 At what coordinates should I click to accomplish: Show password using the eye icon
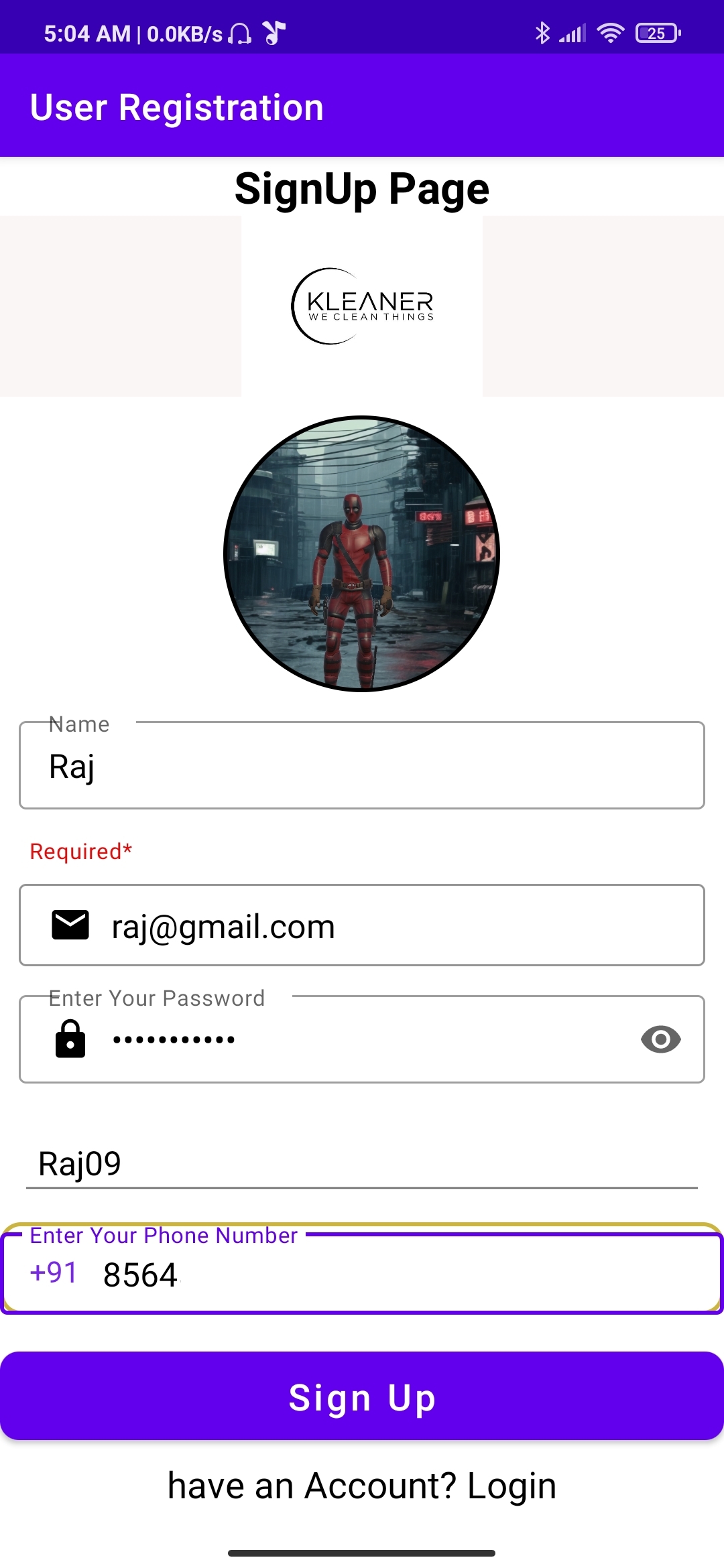661,1039
